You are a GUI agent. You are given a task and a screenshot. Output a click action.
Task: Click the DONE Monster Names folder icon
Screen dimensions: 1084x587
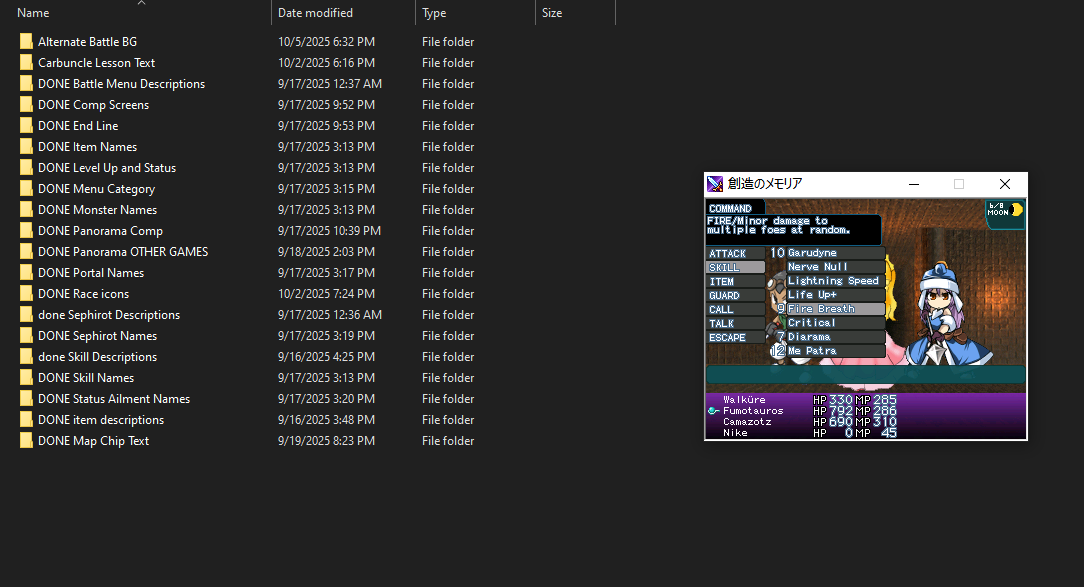pos(26,209)
